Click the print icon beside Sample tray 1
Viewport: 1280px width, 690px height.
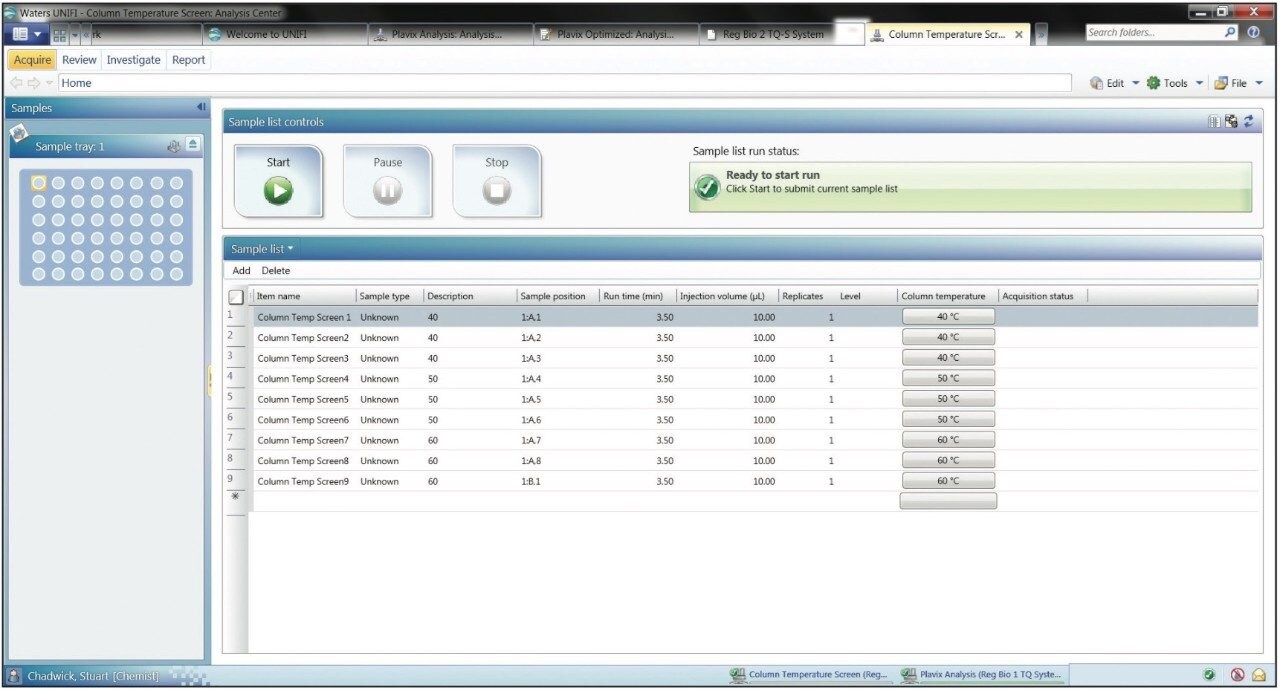coord(173,145)
